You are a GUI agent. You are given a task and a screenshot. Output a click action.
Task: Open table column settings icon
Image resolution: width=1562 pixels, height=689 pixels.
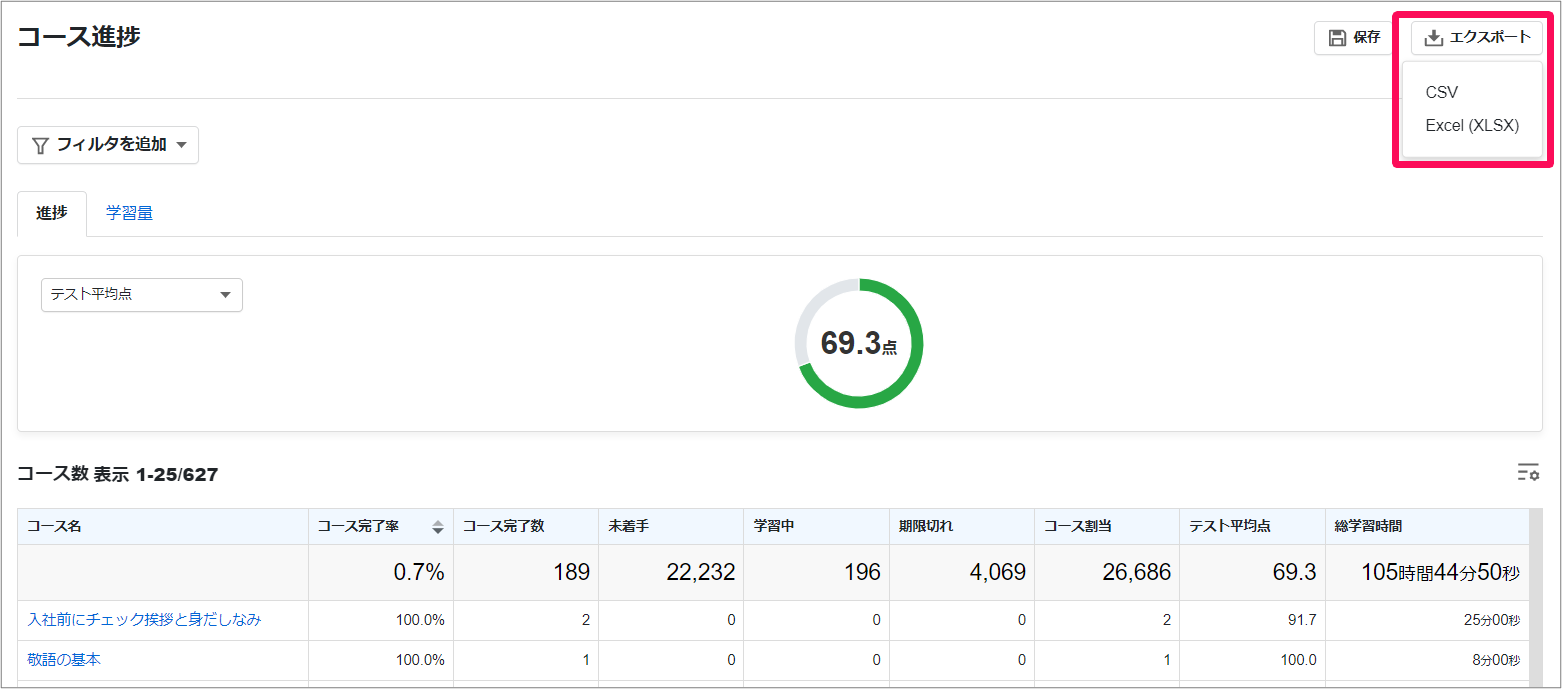tap(1528, 473)
